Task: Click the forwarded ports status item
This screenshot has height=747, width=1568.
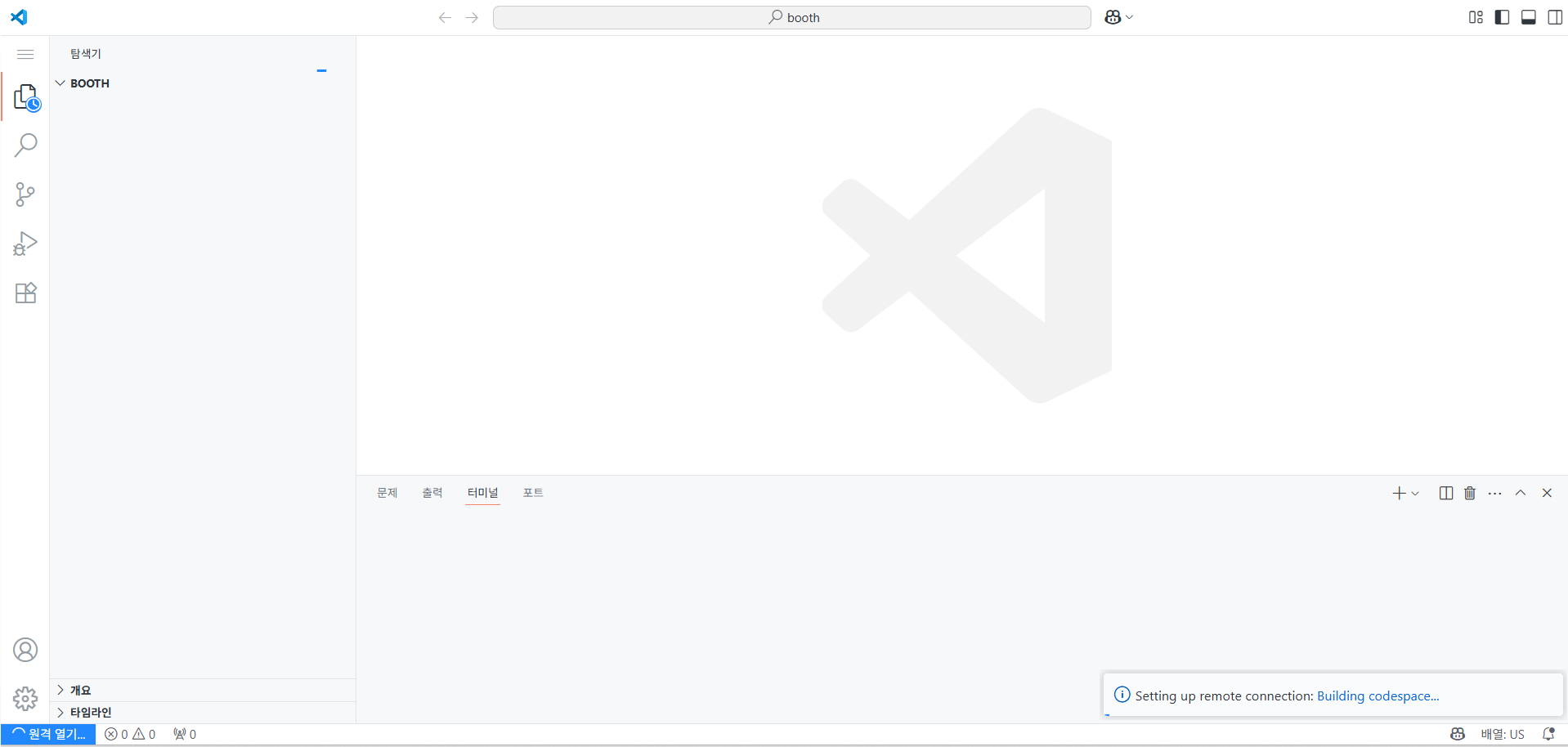Action: click(185, 735)
